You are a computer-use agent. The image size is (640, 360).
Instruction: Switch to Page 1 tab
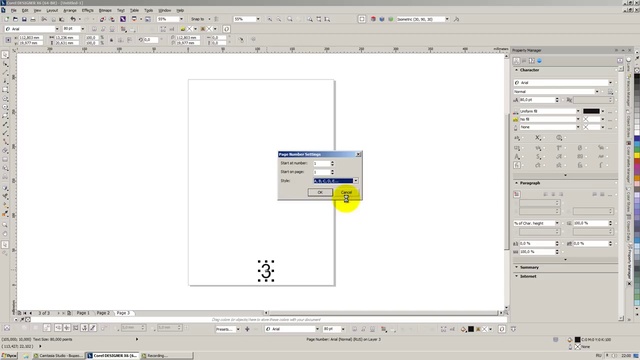click(x=83, y=313)
